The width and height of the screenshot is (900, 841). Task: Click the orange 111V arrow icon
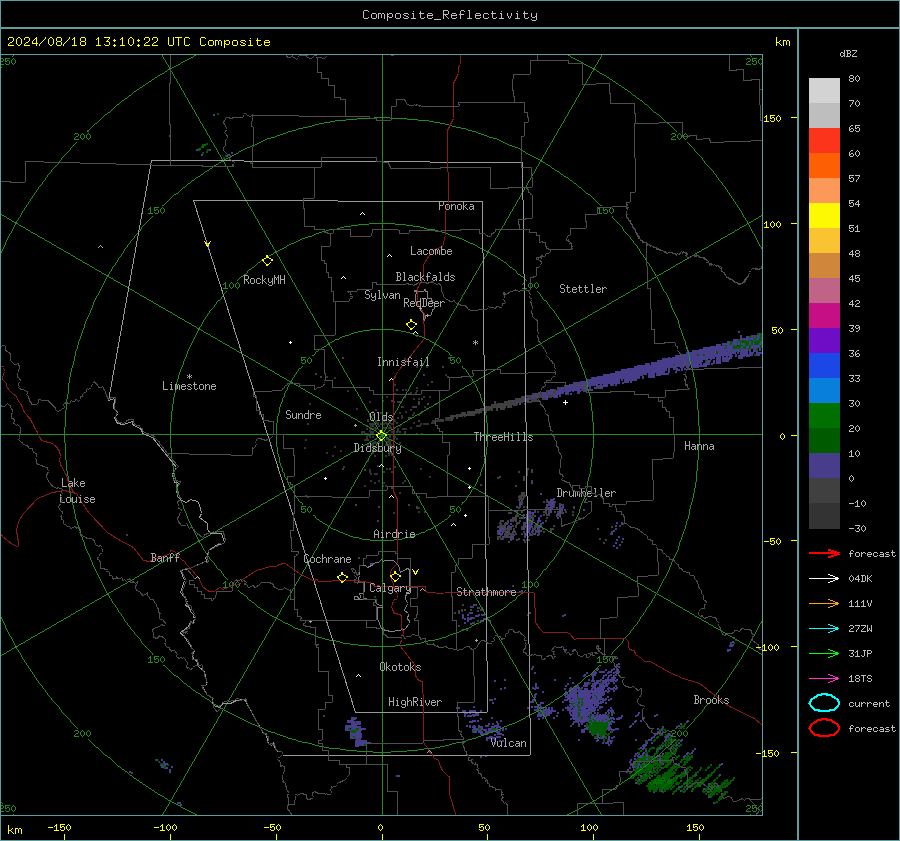(x=824, y=603)
